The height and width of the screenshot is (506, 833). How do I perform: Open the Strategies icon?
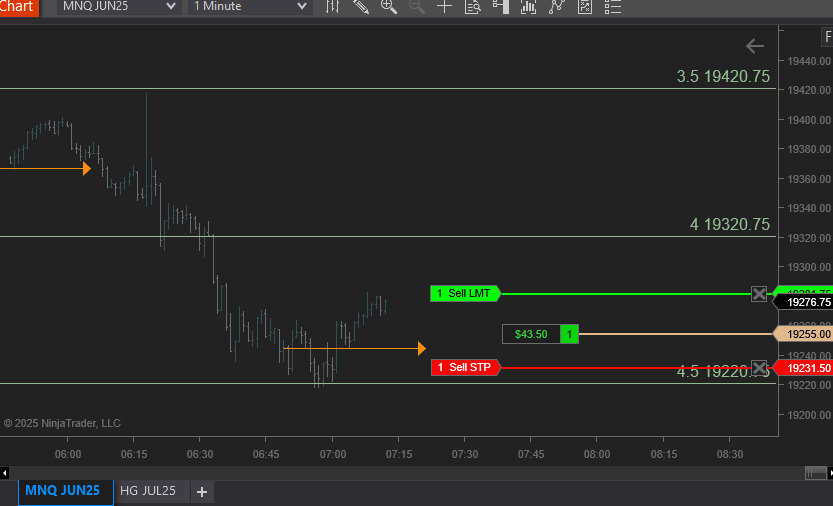(557, 7)
